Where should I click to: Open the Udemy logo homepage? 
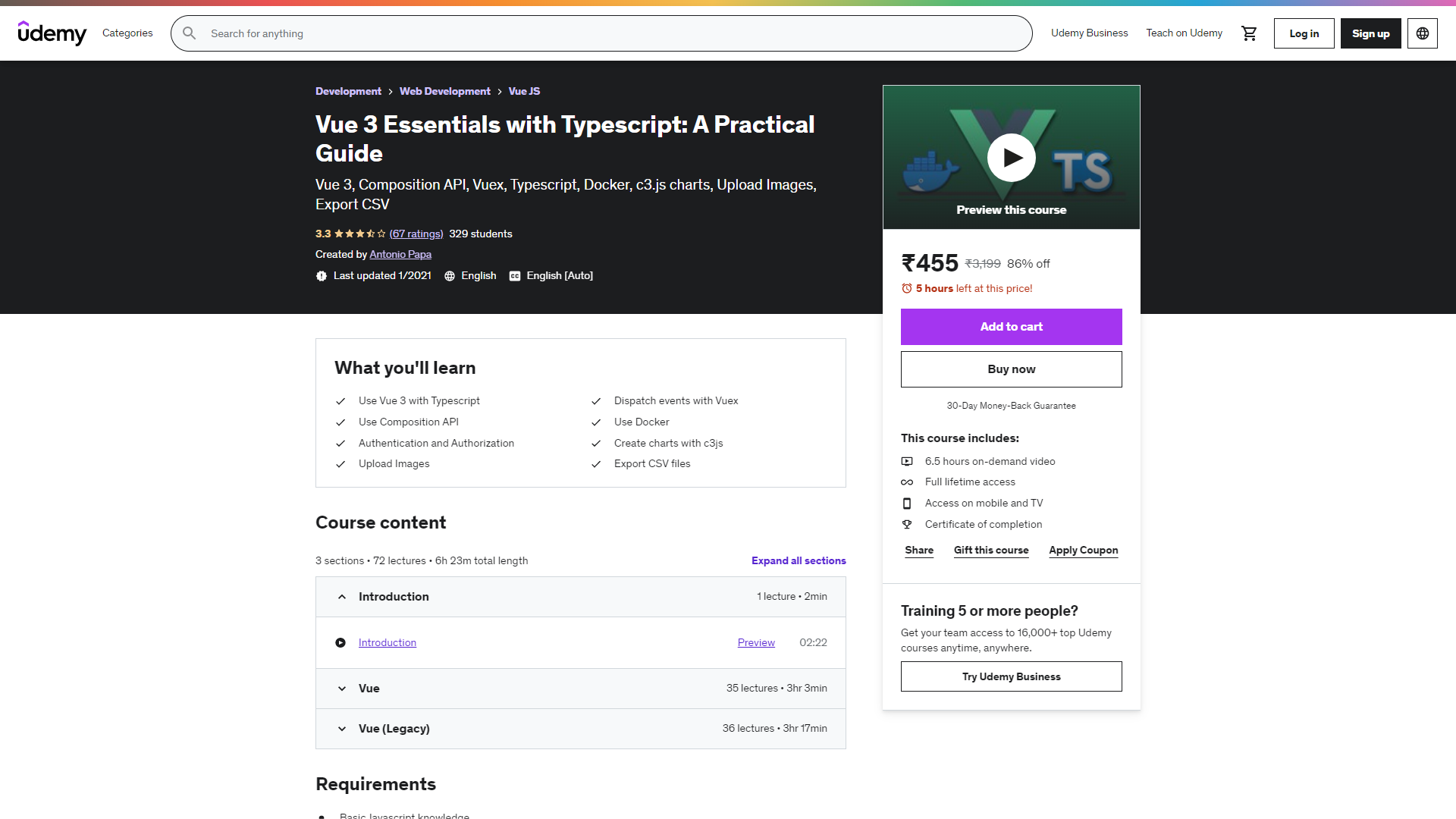52,33
